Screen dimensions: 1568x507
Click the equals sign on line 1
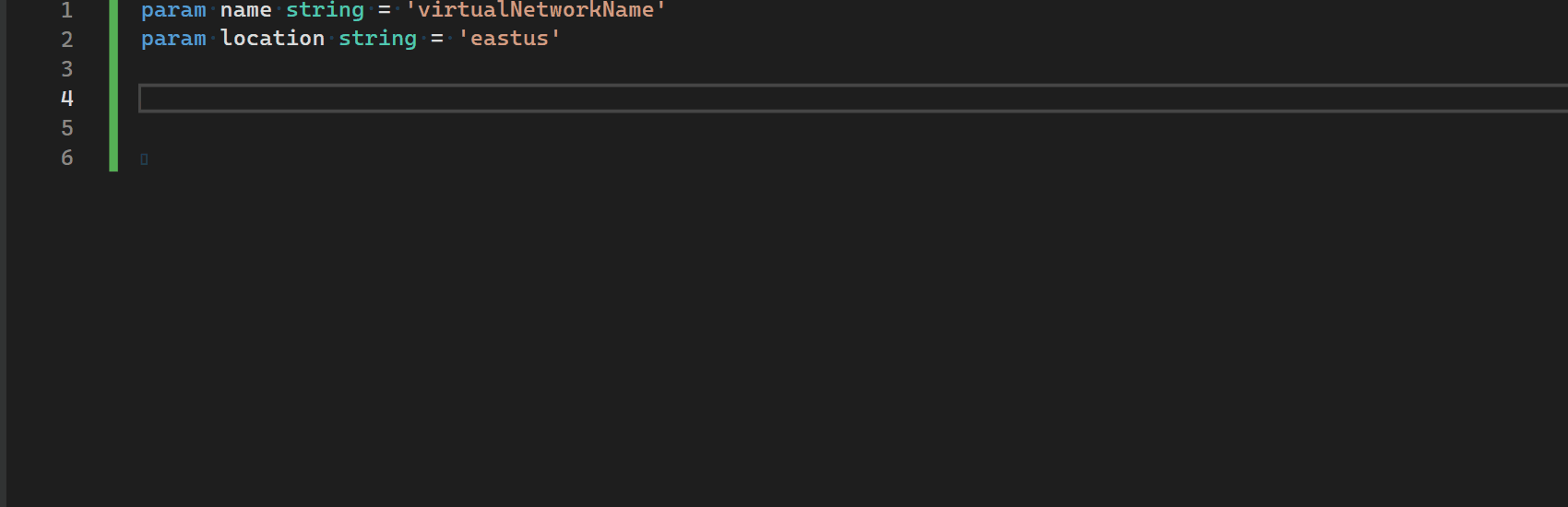pos(385,10)
